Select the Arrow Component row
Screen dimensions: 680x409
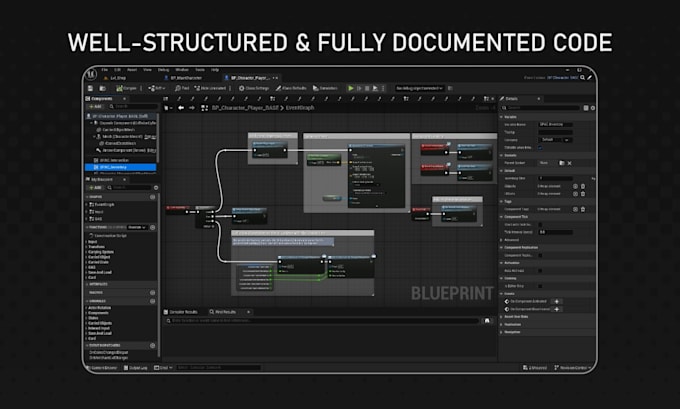[x=126, y=150]
